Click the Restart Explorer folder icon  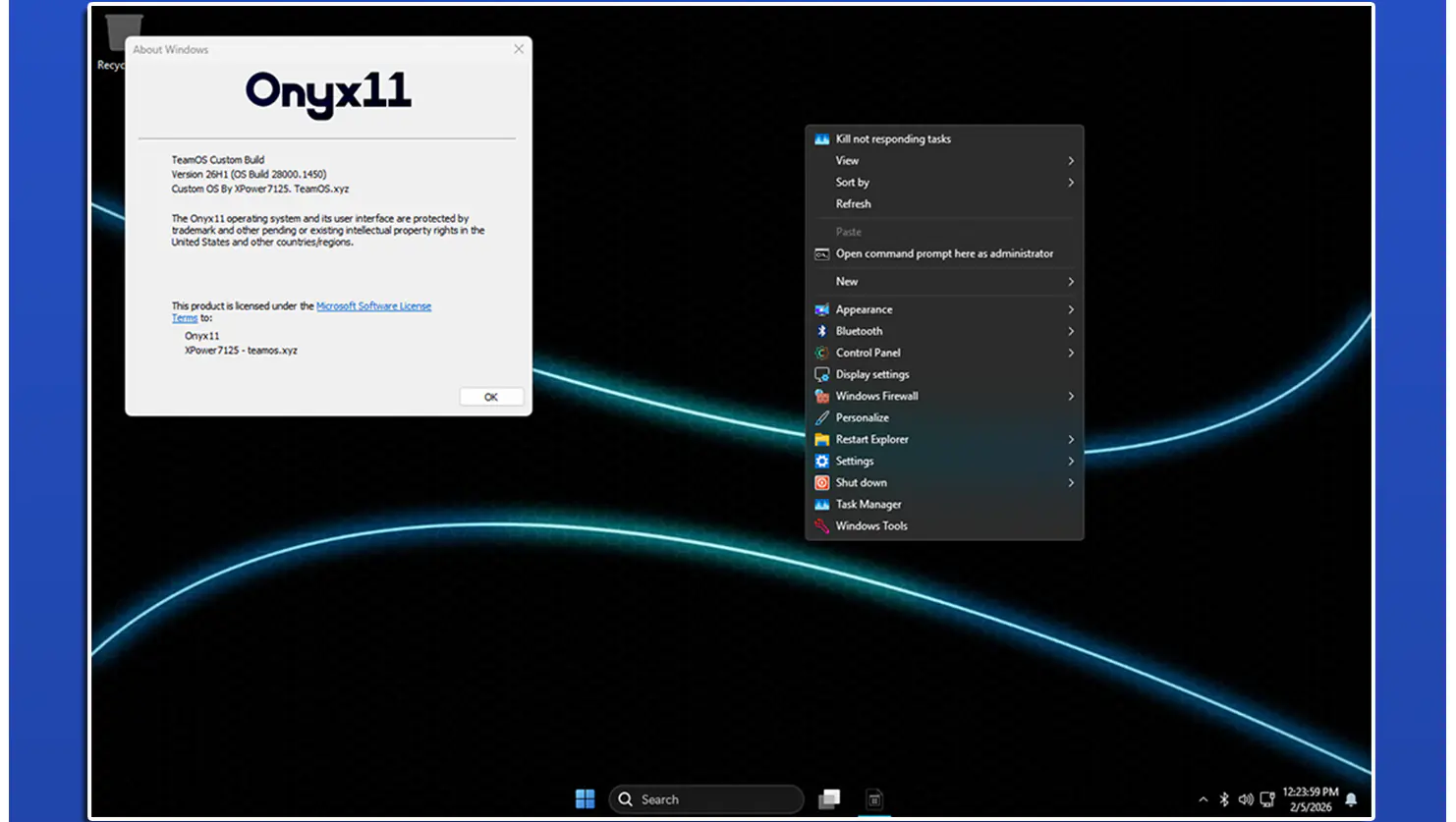tap(821, 439)
